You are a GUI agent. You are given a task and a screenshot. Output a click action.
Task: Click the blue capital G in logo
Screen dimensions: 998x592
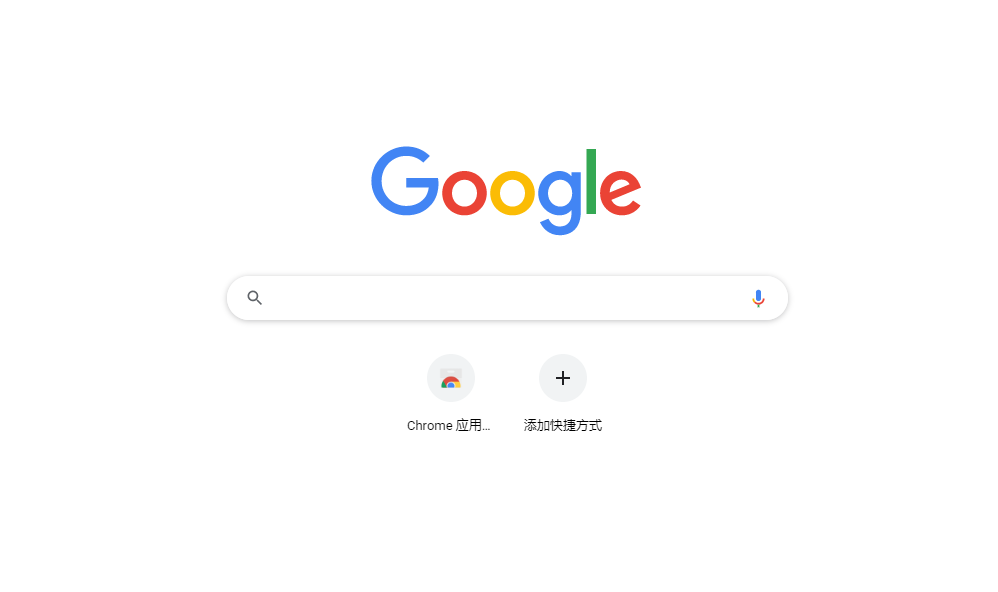tap(405, 181)
